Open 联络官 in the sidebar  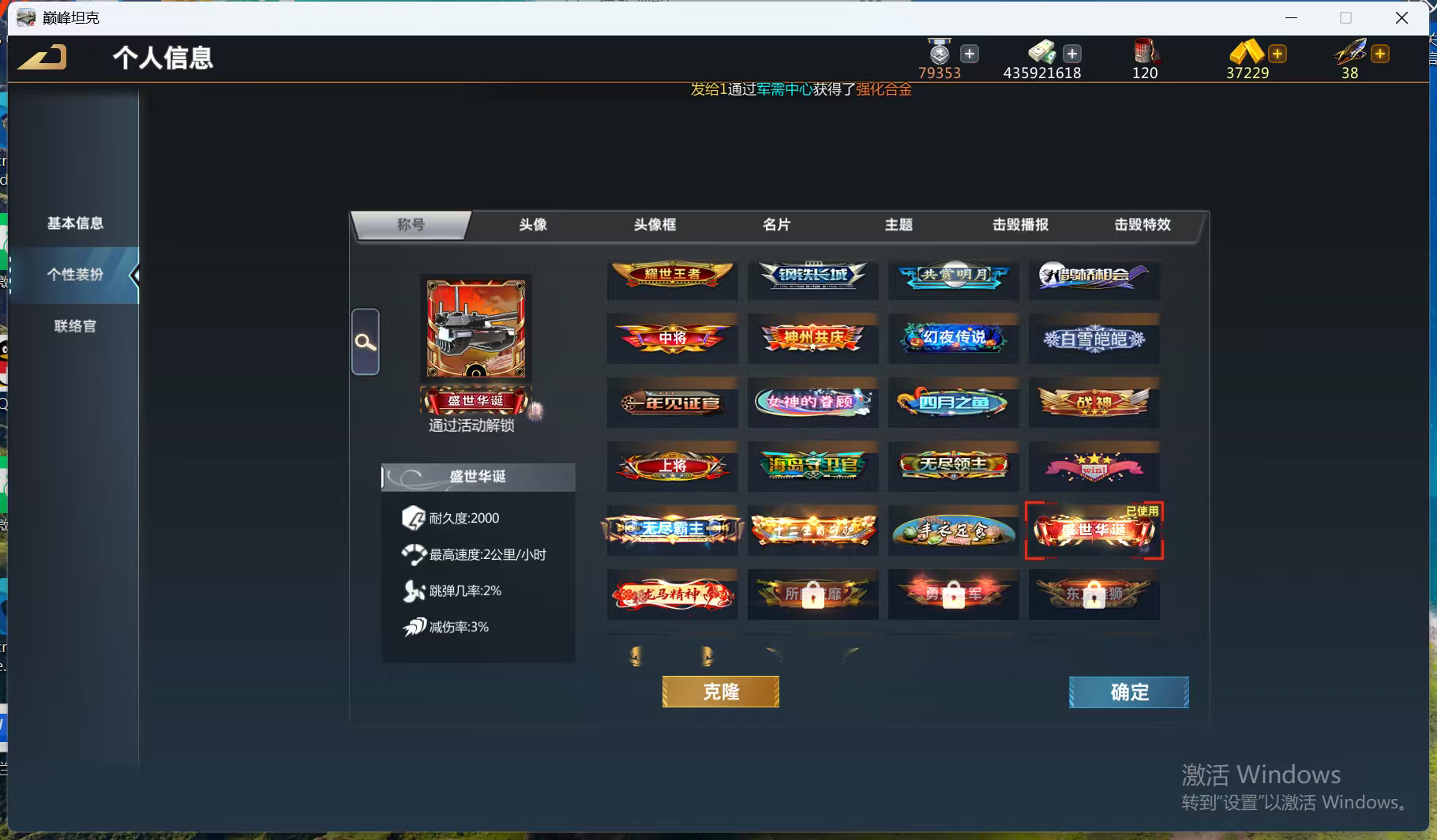[x=75, y=326]
